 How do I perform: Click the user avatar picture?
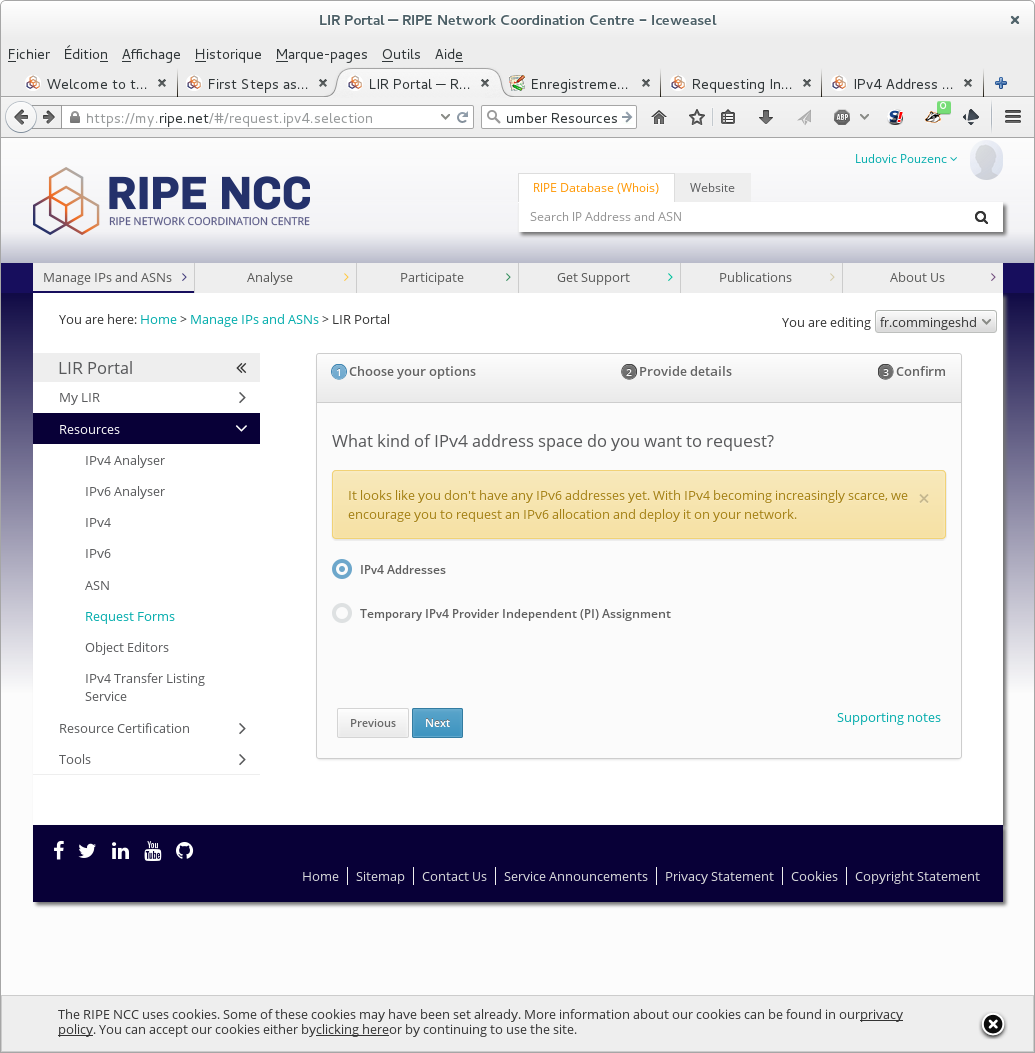(986, 161)
